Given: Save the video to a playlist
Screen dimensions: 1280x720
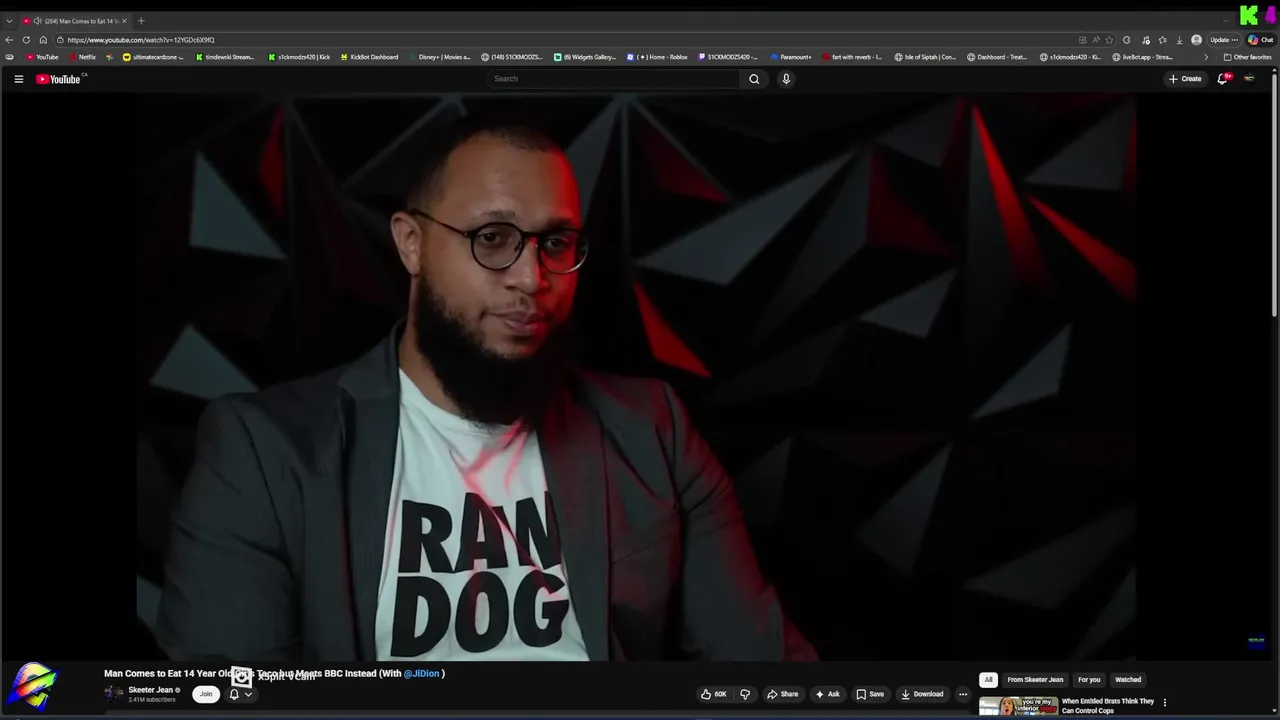Looking at the screenshot, I should (870, 694).
